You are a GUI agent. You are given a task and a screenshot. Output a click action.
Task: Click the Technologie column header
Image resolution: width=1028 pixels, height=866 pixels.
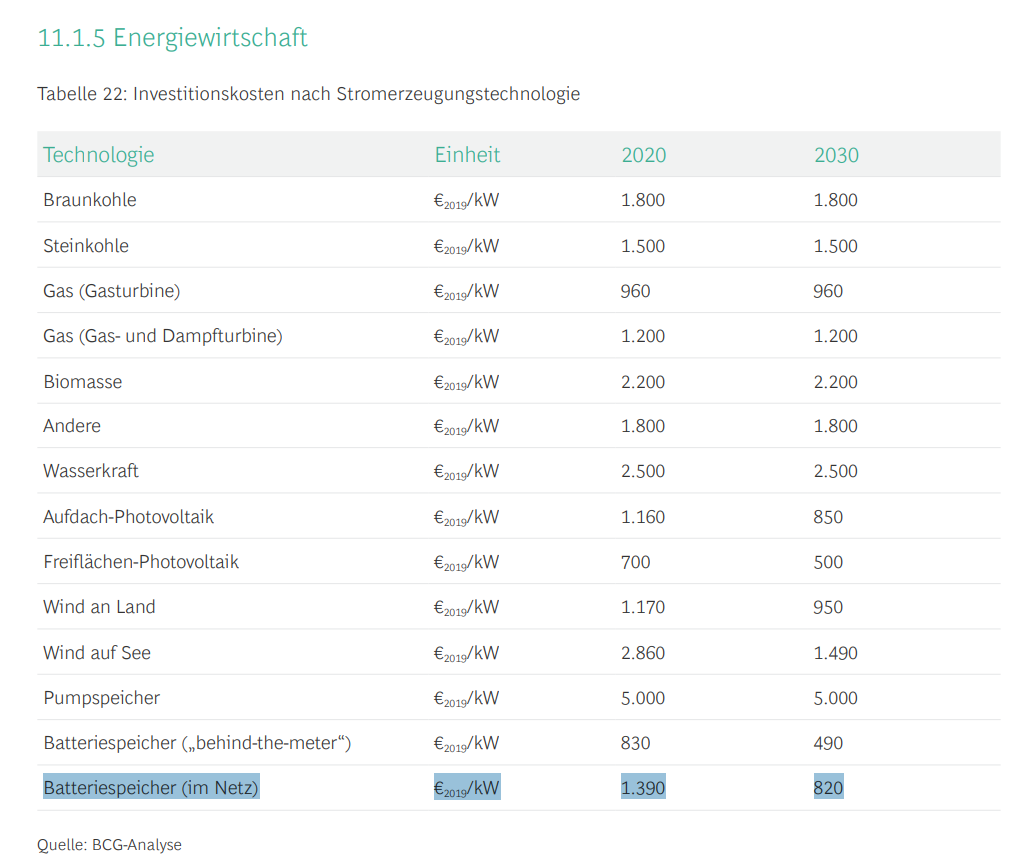coord(99,155)
